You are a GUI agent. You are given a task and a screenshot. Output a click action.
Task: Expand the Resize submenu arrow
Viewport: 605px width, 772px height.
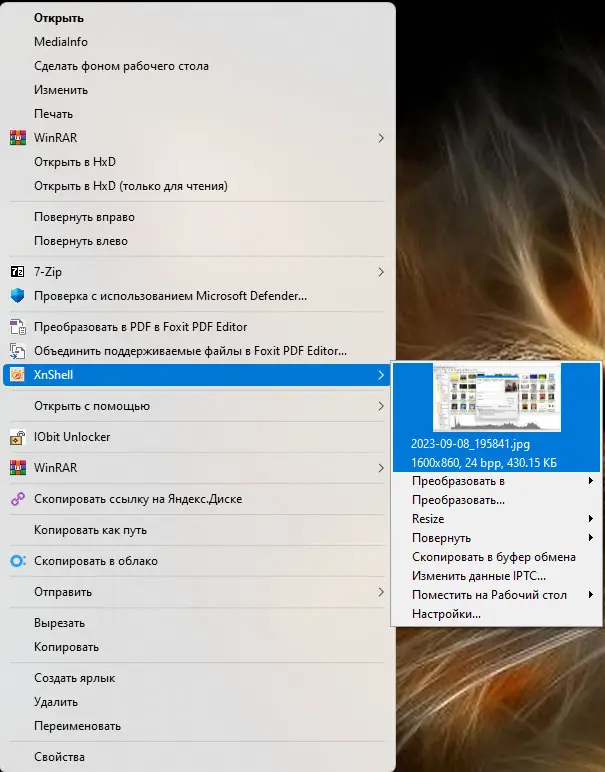[x=591, y=518]
